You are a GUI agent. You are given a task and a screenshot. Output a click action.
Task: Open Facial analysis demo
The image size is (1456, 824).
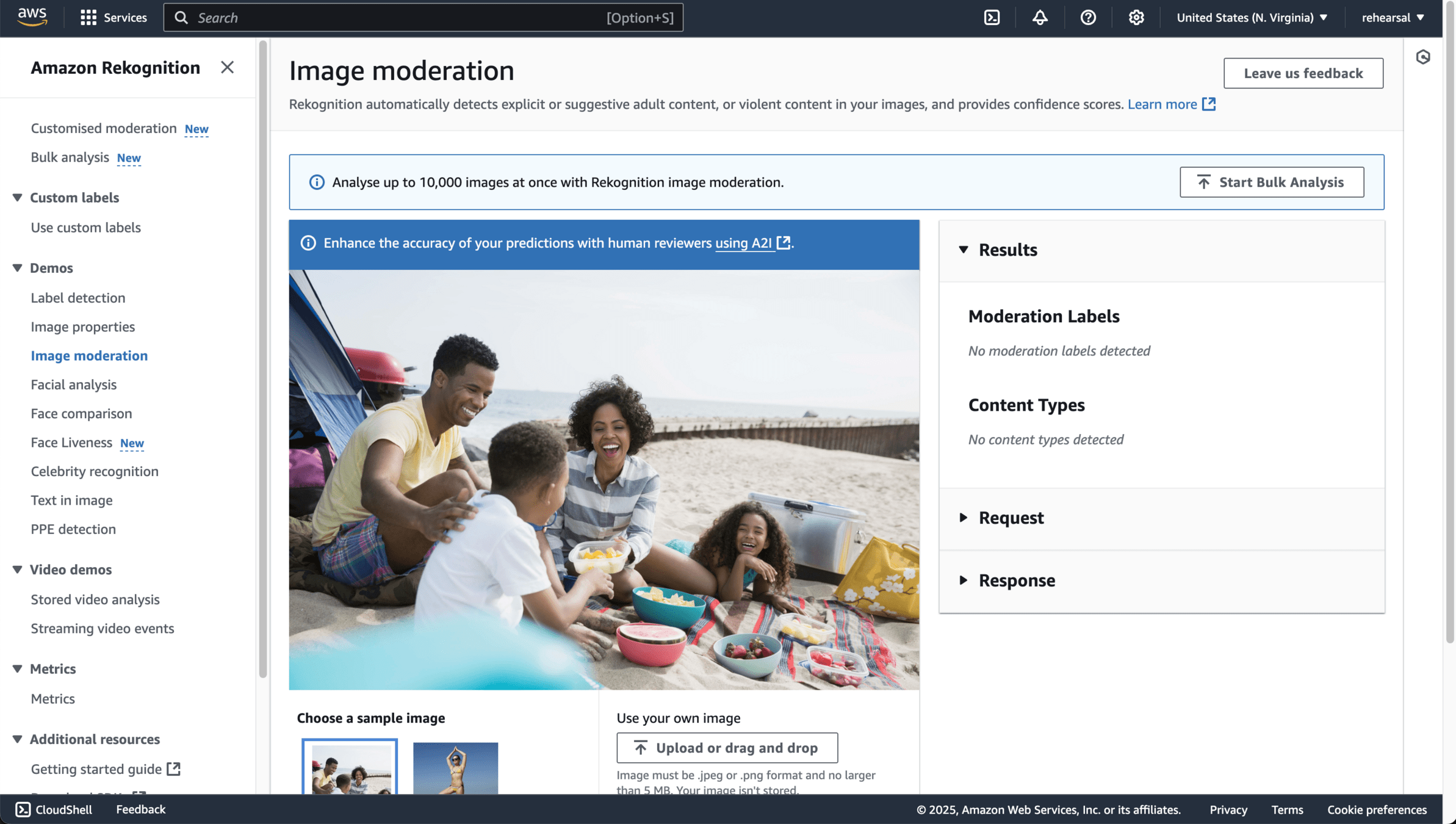74,385
